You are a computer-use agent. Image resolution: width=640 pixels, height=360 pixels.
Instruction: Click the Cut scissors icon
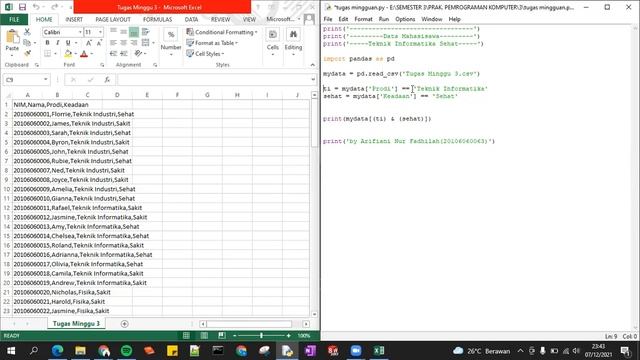(27, 32)
